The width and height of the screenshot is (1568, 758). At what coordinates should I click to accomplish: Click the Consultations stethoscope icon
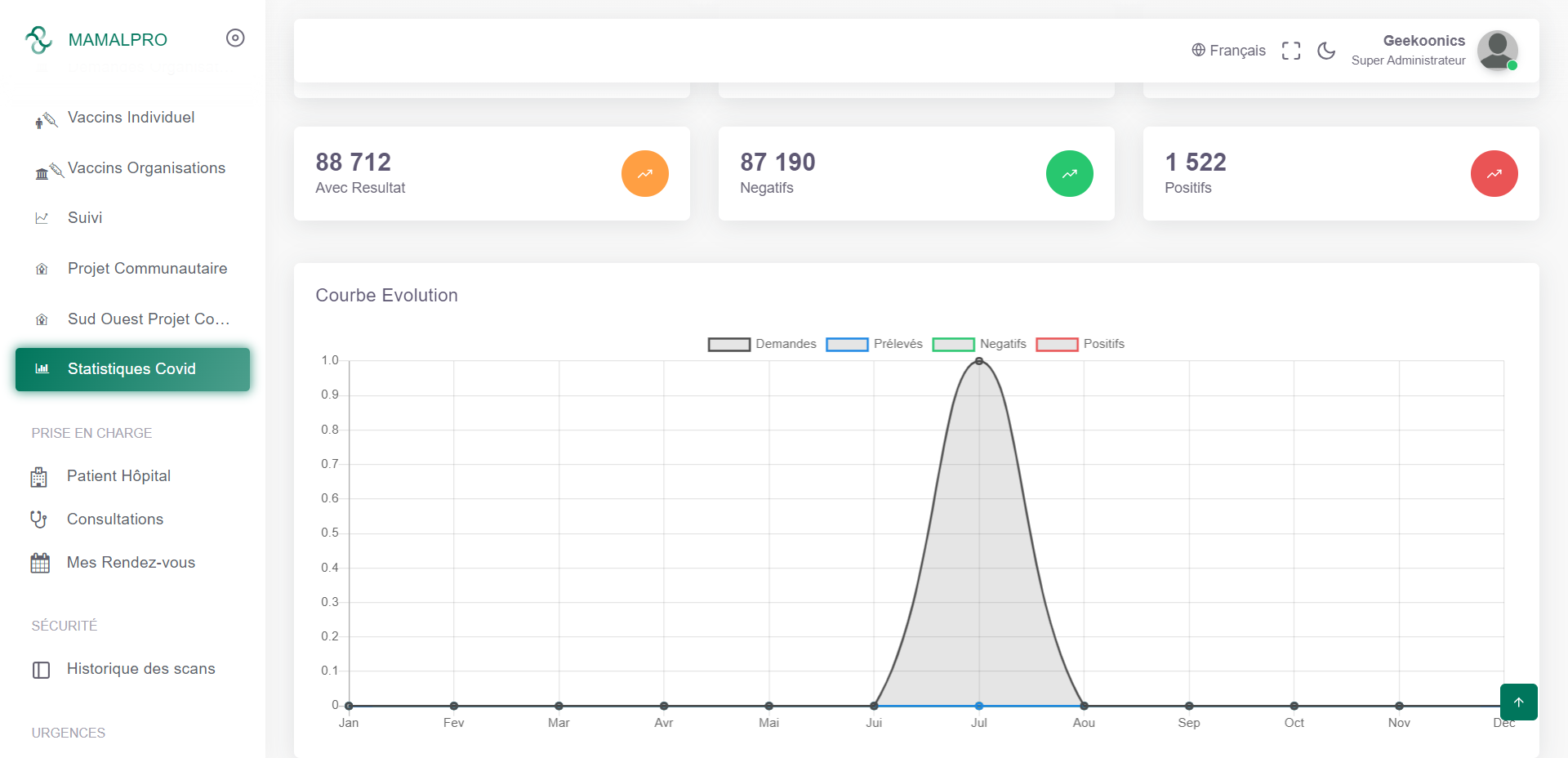[x=39, y=519]
